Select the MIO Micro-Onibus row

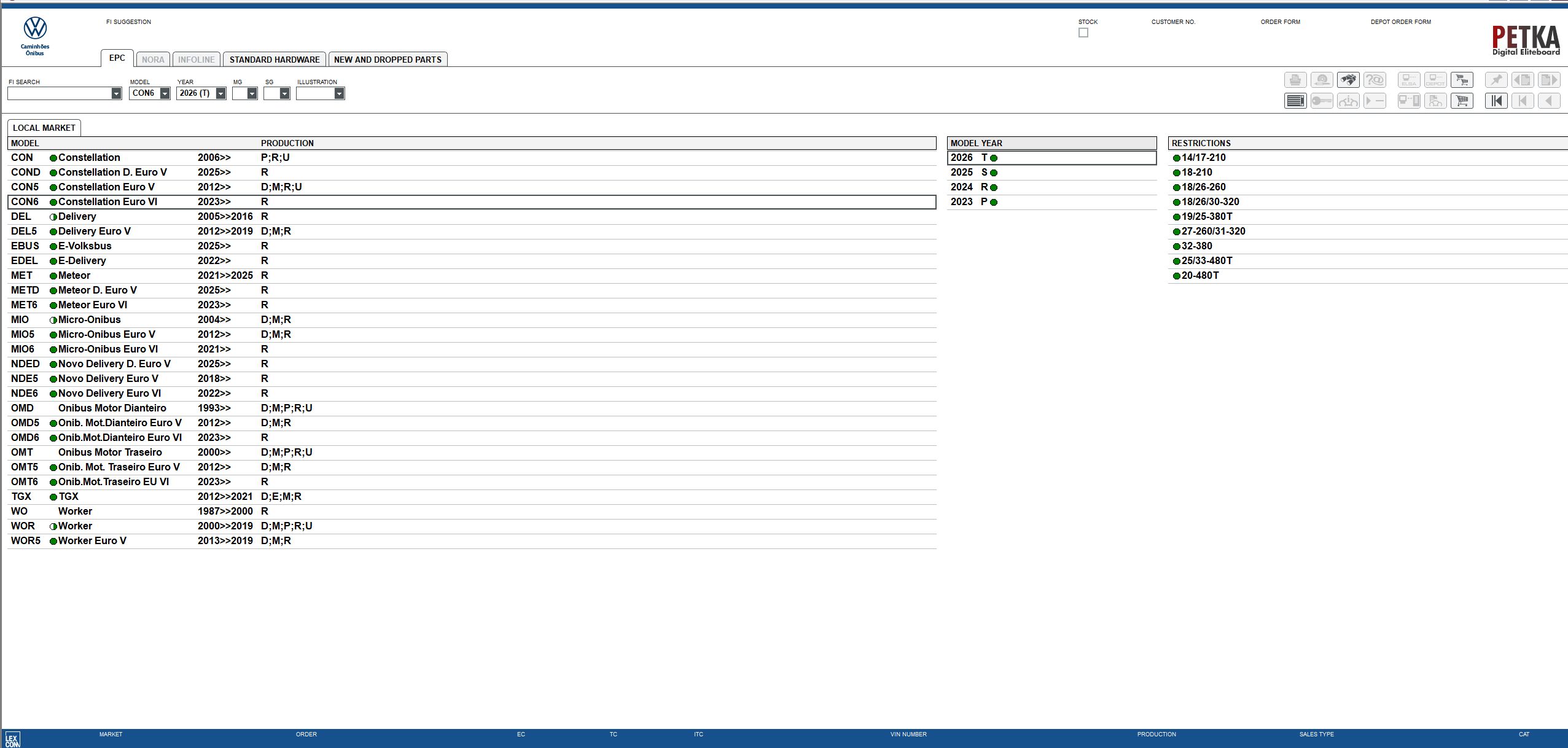pos(472,320)
